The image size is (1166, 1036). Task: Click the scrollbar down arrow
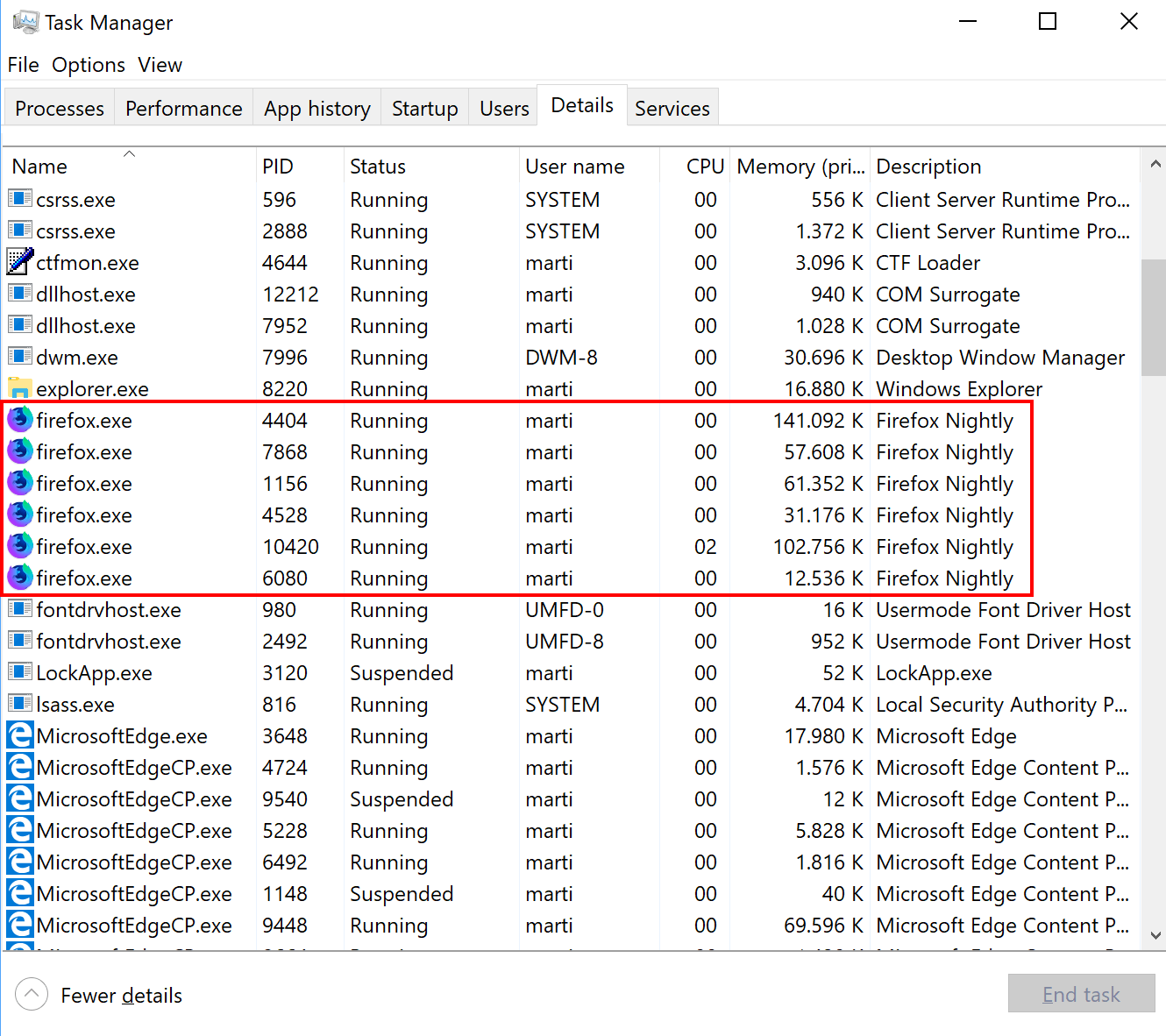pos(1155,935)
